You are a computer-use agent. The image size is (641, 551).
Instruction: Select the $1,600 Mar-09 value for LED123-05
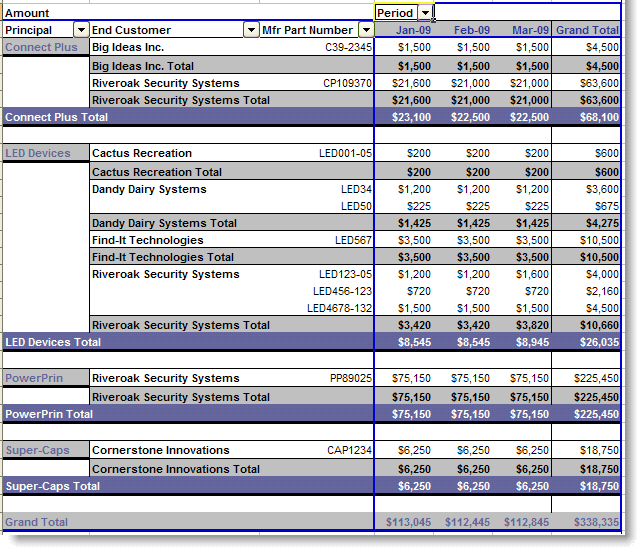tap(532, 274)
